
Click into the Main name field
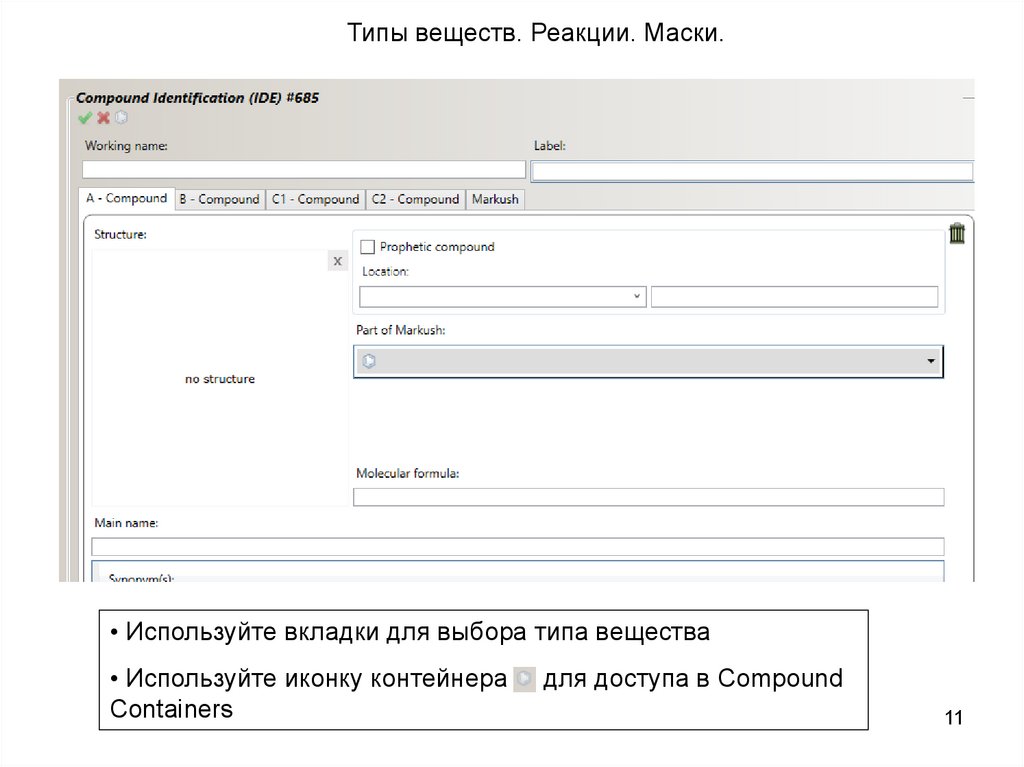click(x=517, y=547)
